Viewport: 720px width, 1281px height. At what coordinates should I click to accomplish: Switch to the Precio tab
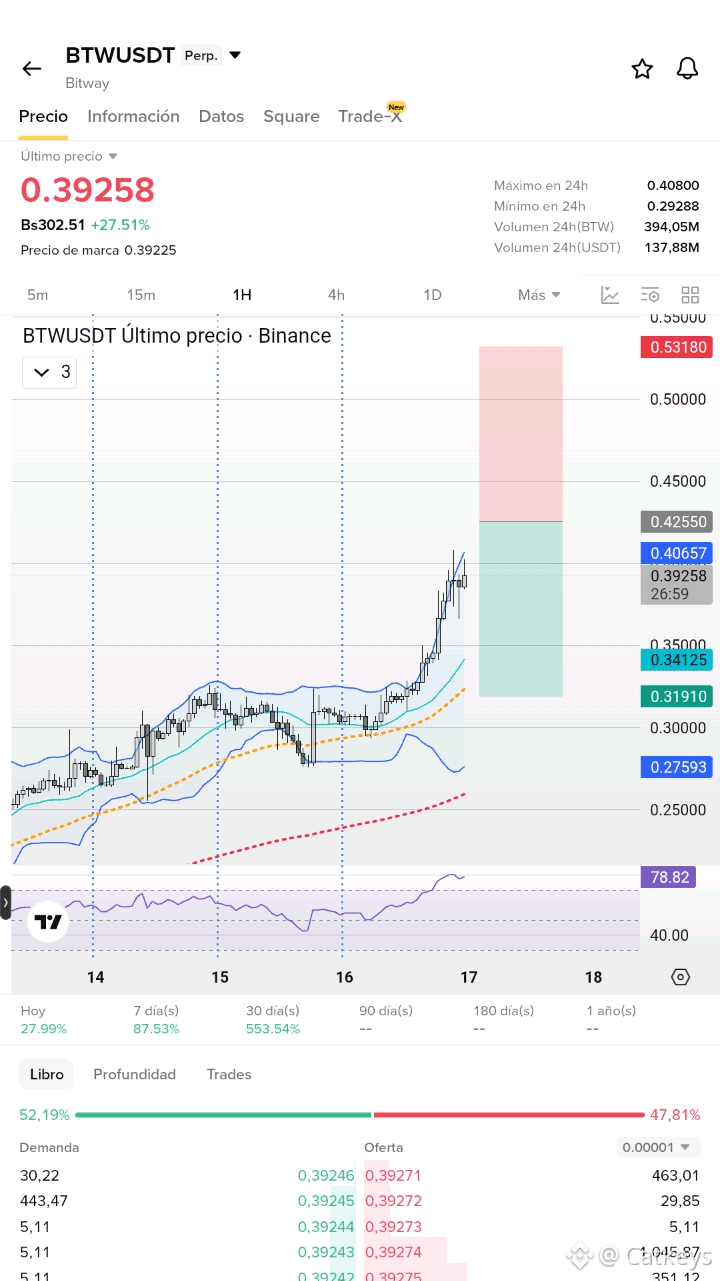pyautogui.click(x=43, y=116)
